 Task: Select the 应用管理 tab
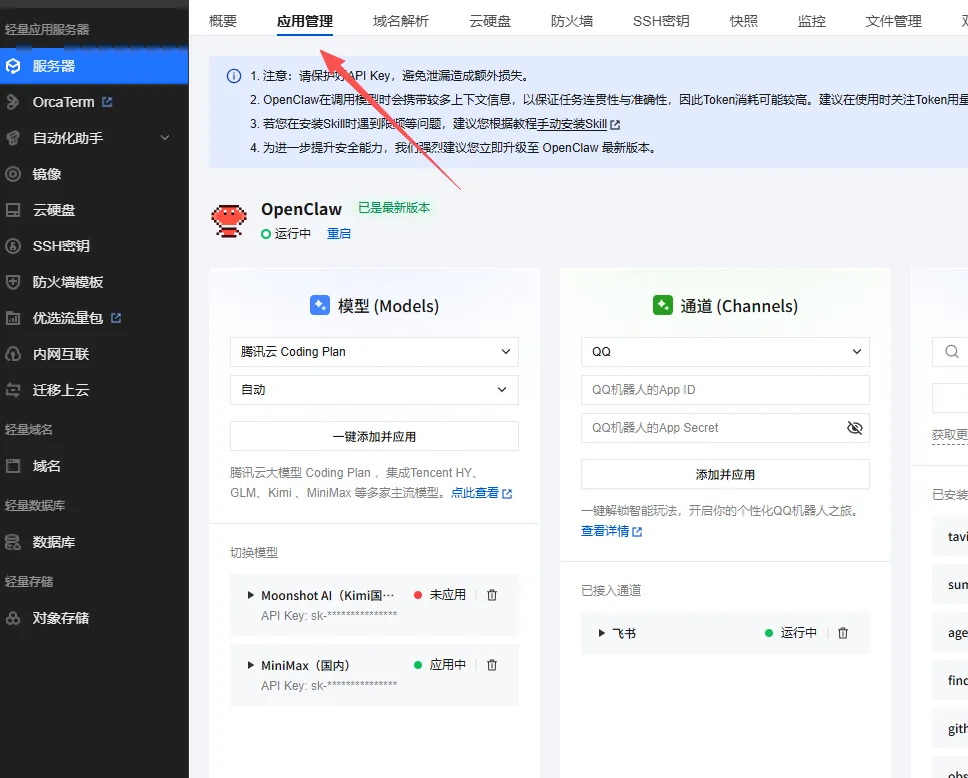[x=305, y=21]
